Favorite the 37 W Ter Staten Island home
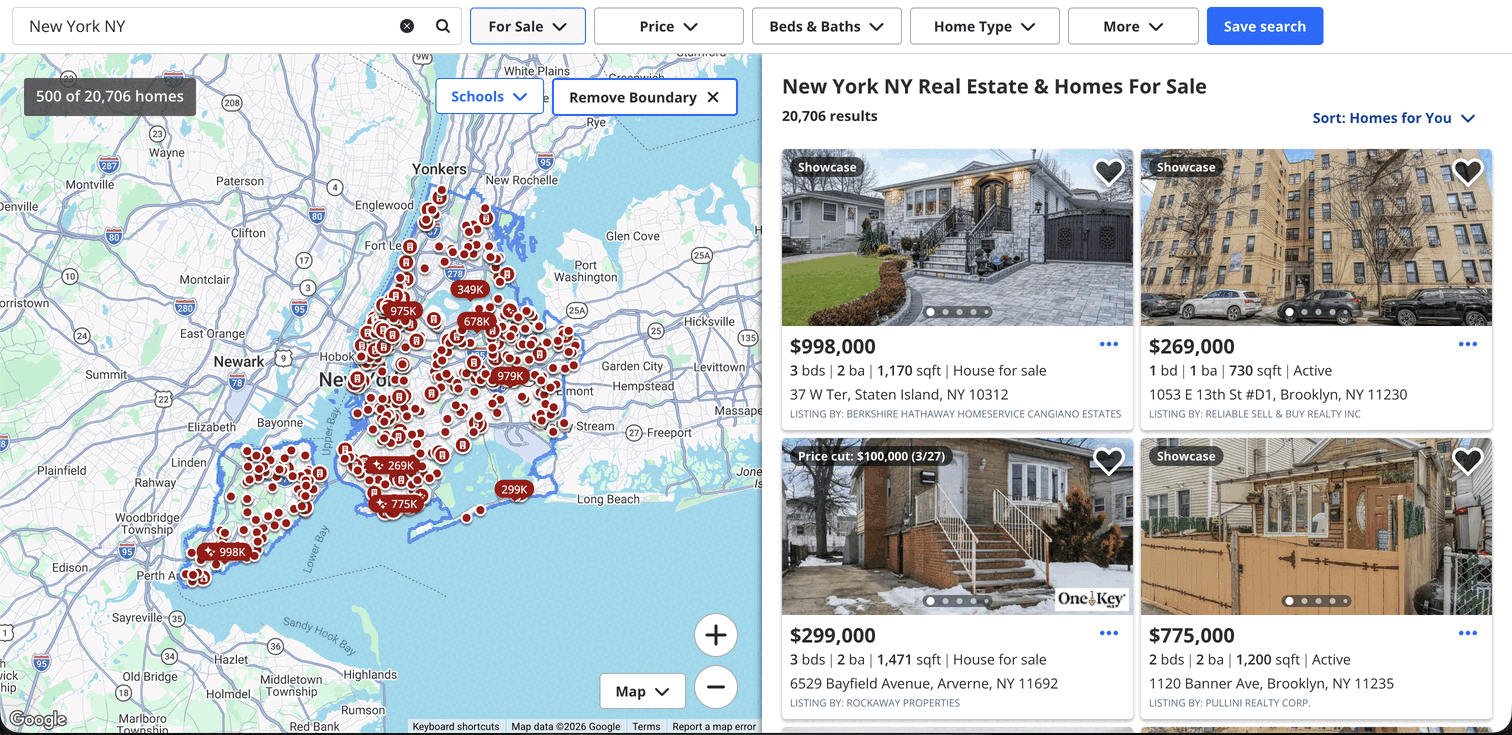Viewport: 1512px width, 735px height. click(1108, 172)
